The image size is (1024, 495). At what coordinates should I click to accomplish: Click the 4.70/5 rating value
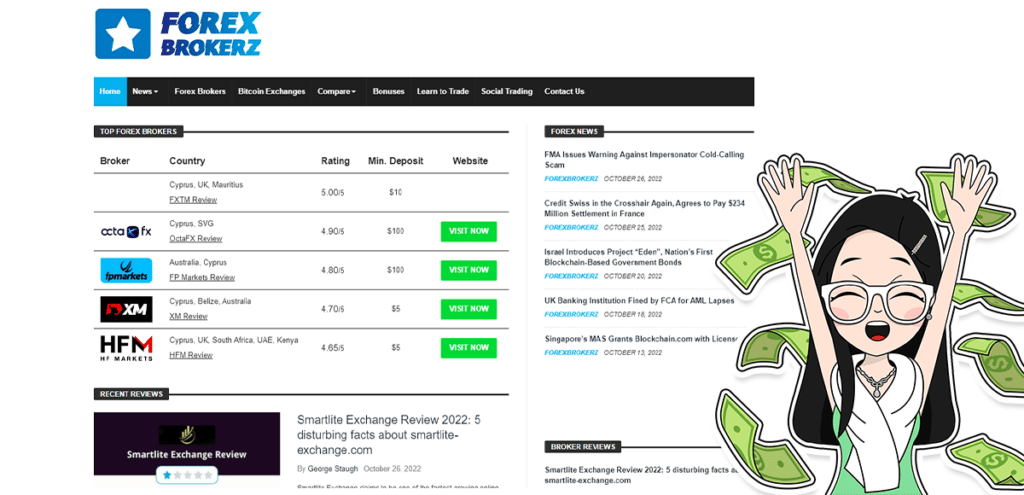tap(333, 309)
